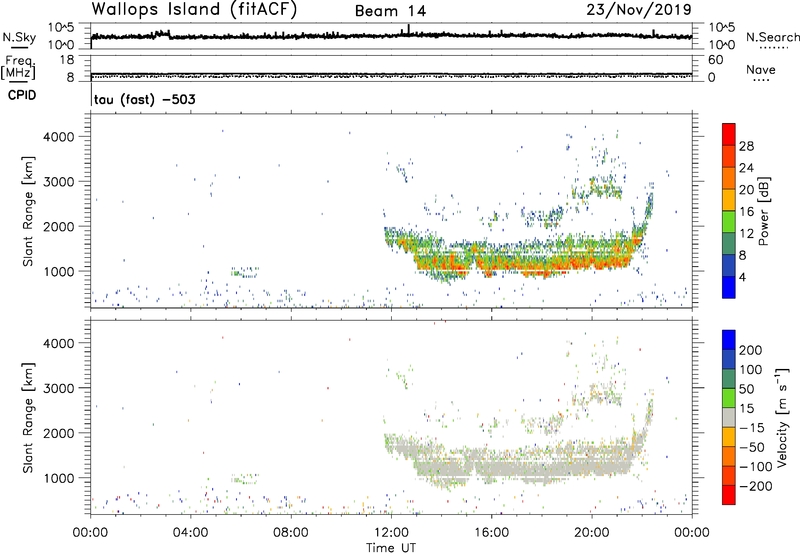Click the '08:00' time axis label
The height and width of the screenshot is (554, 800).
291,533
